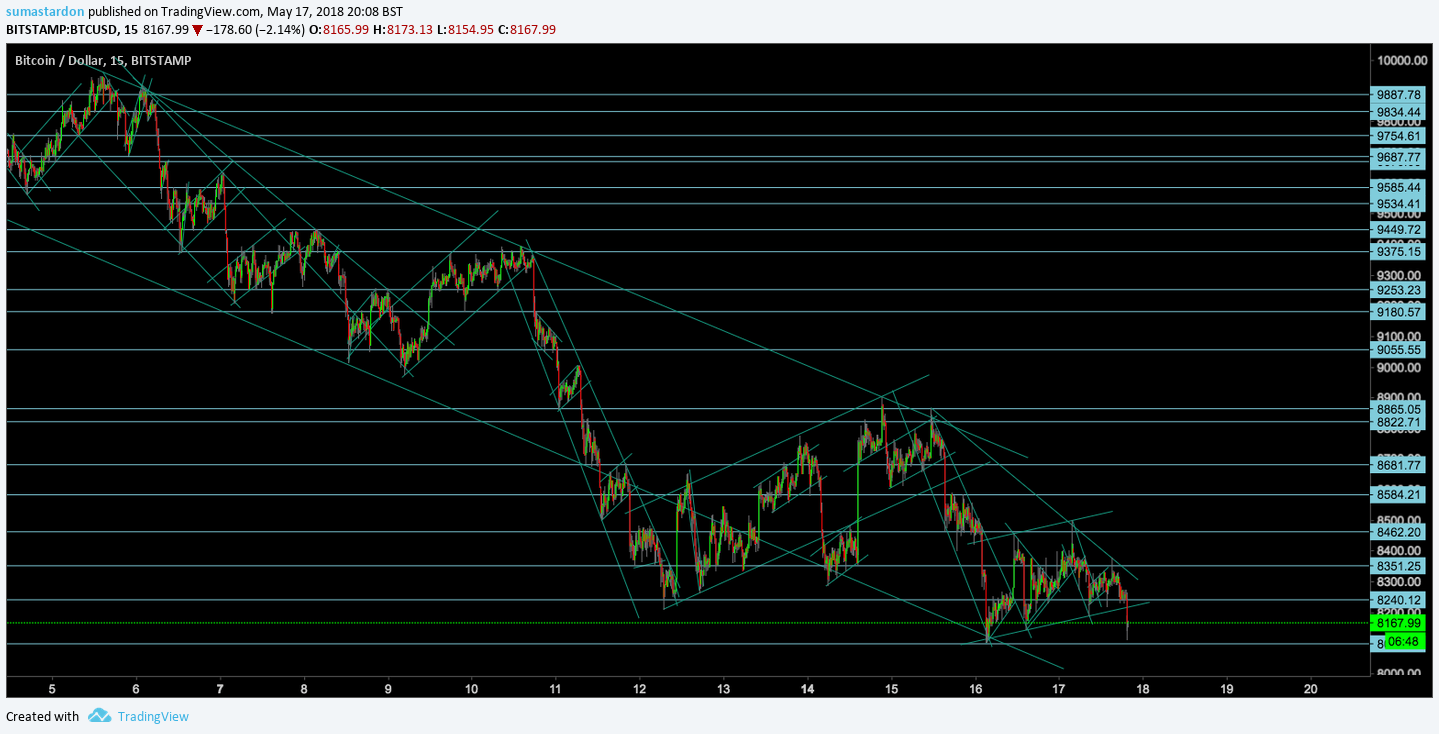Select the 9180.57 price level label

1399,312
